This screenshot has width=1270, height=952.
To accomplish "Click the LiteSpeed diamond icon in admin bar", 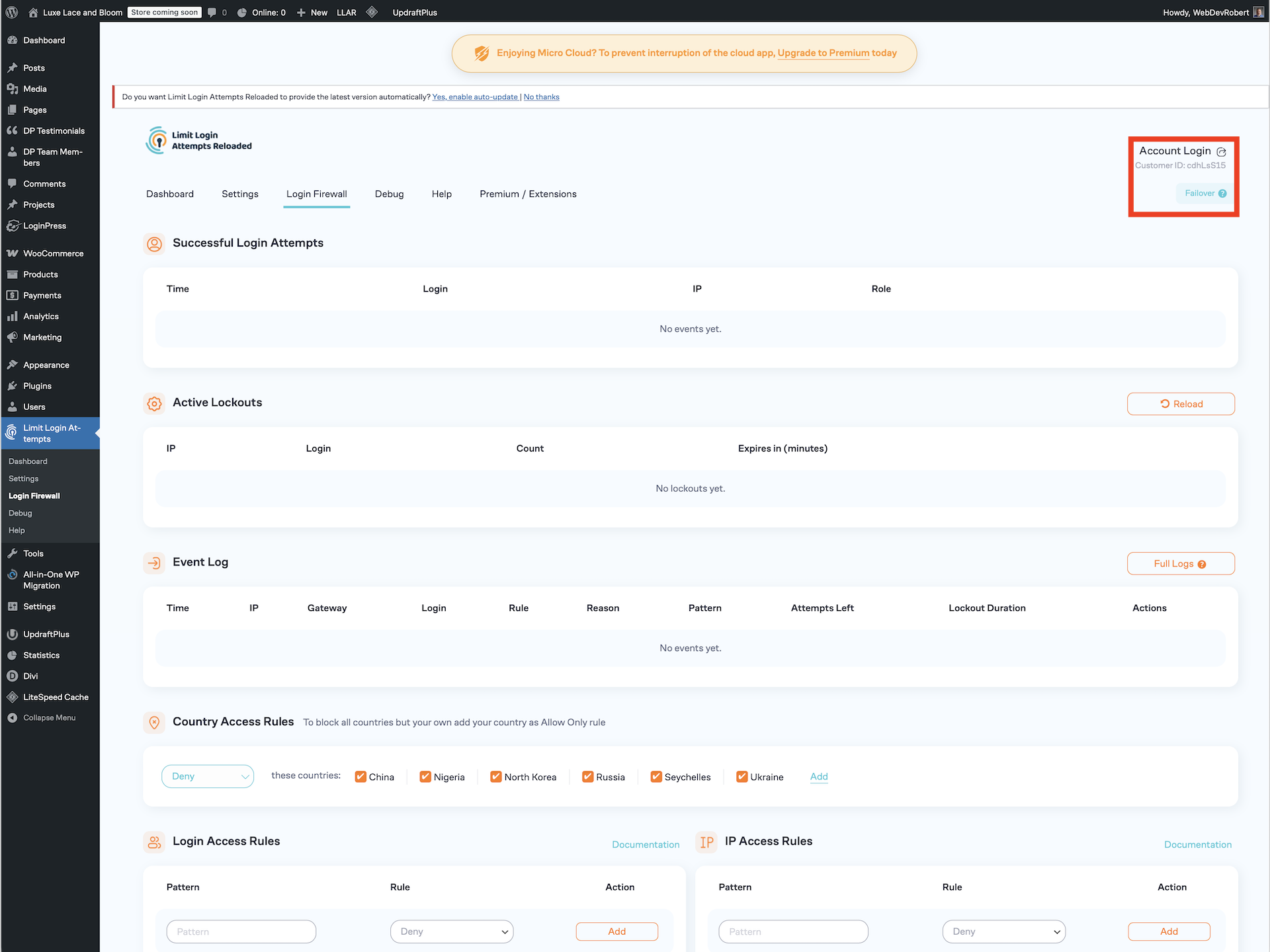I will click(x=372, y=12).
